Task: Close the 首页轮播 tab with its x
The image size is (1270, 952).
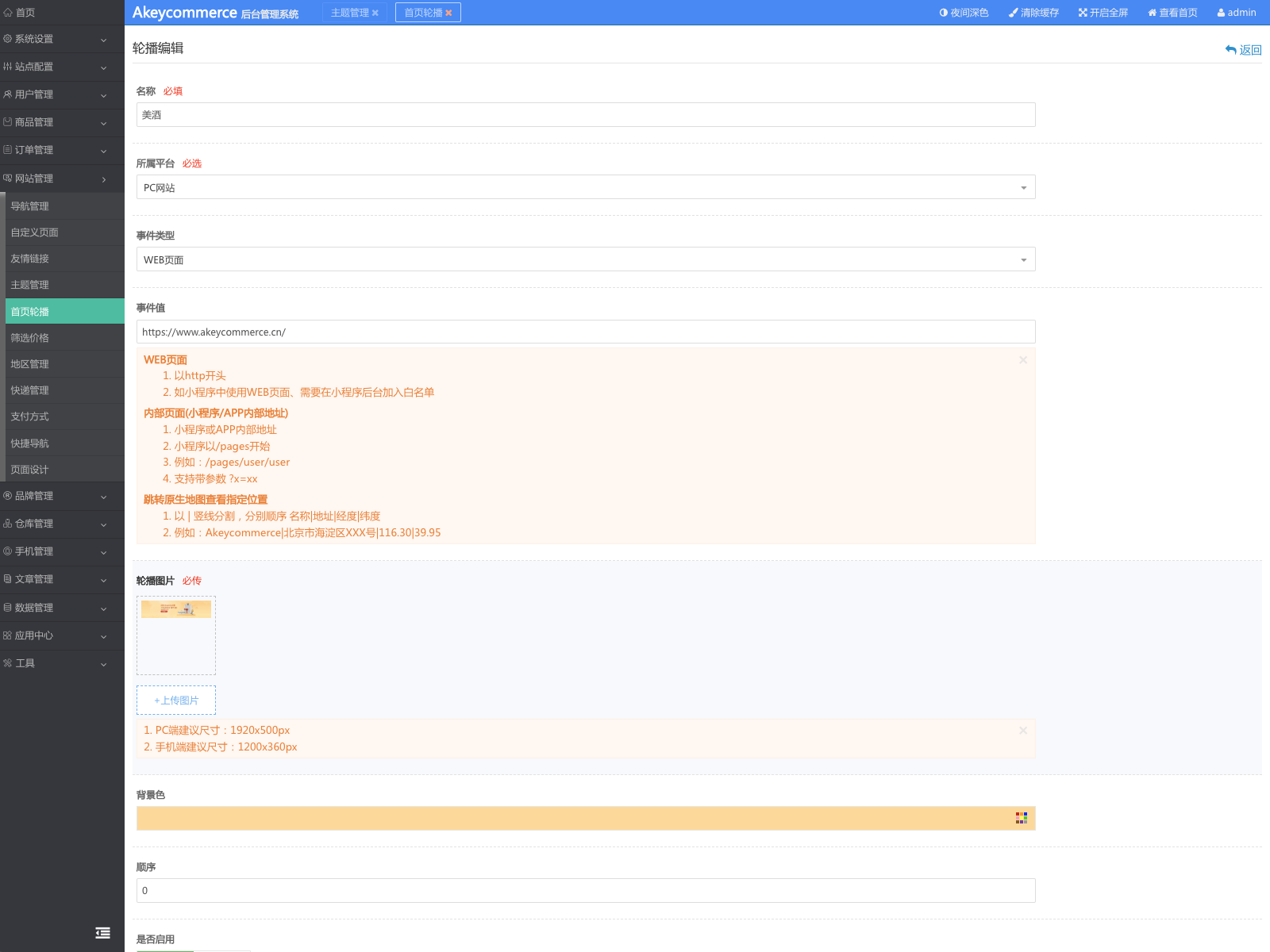Action: tap(448, 13)
